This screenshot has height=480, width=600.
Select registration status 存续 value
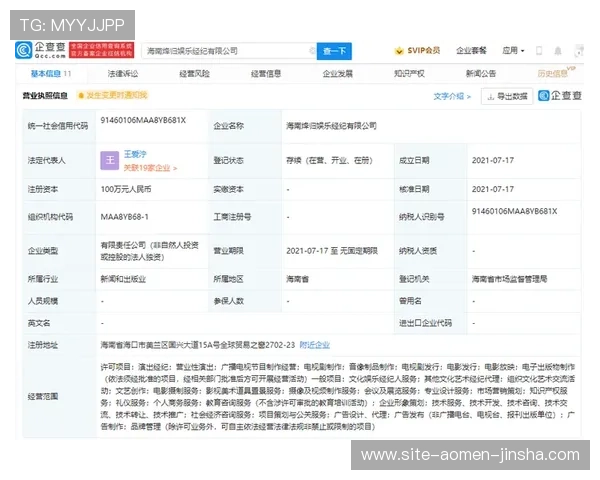[329, 160]
